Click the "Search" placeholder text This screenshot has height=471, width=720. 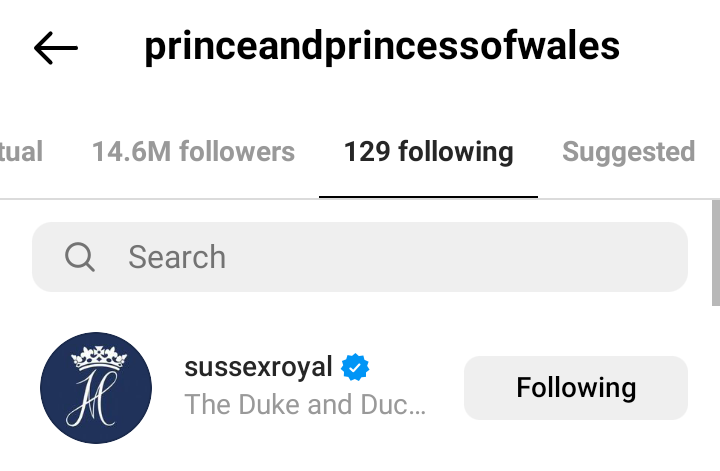(x=177, y=257)
